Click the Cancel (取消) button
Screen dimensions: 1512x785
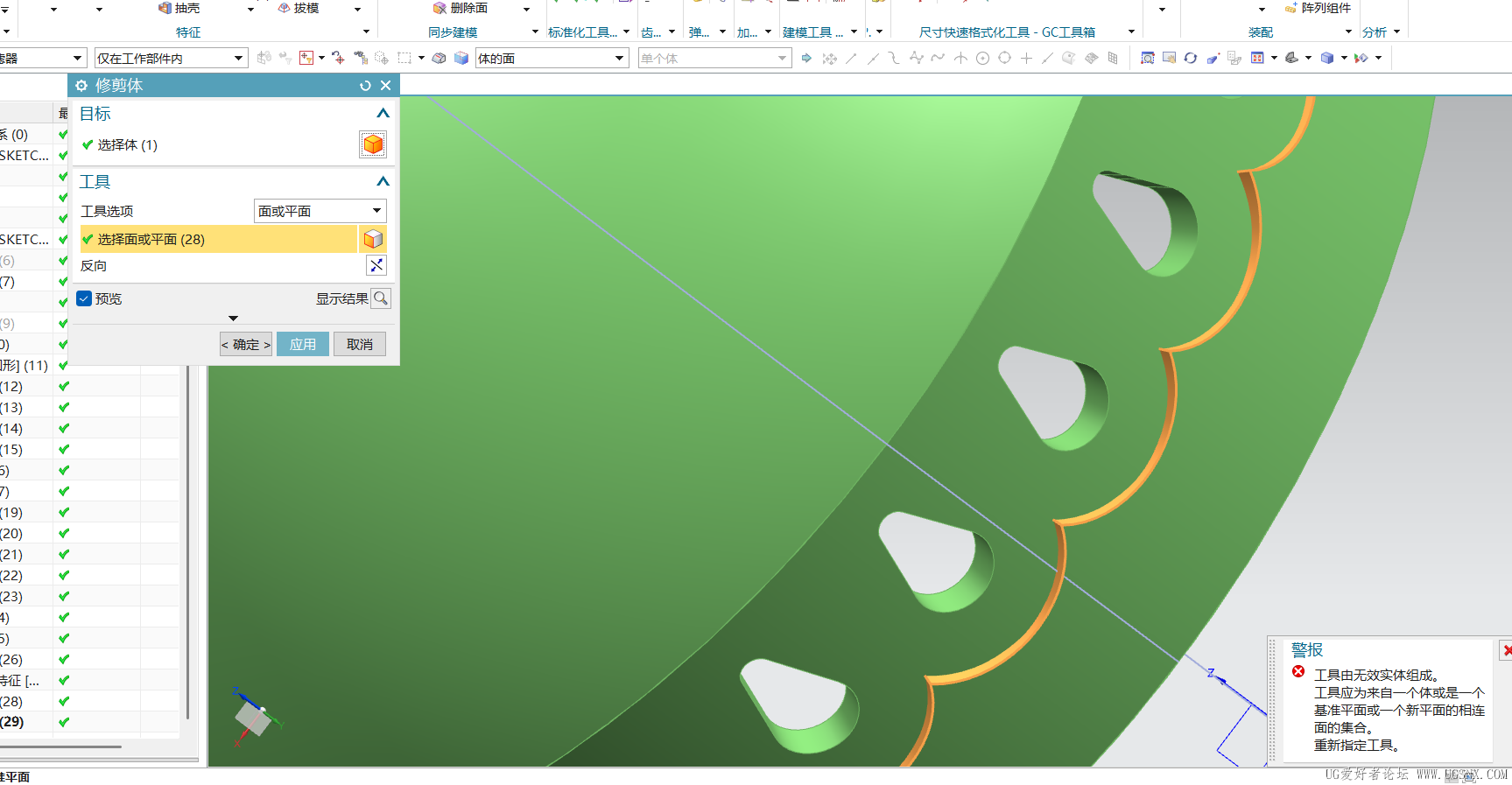[360, 344]
